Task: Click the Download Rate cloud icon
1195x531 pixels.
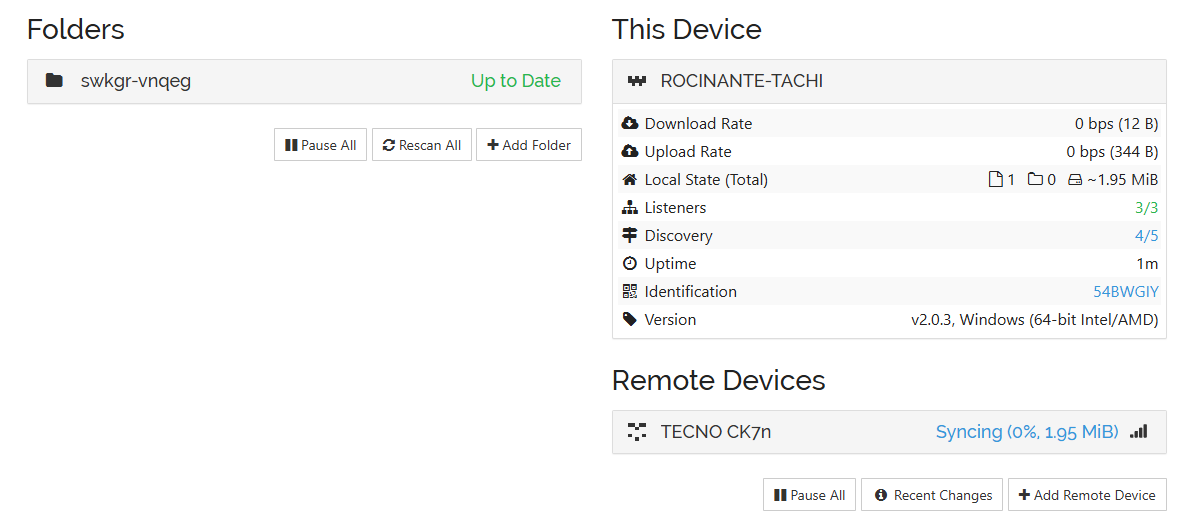Action: 629,124
